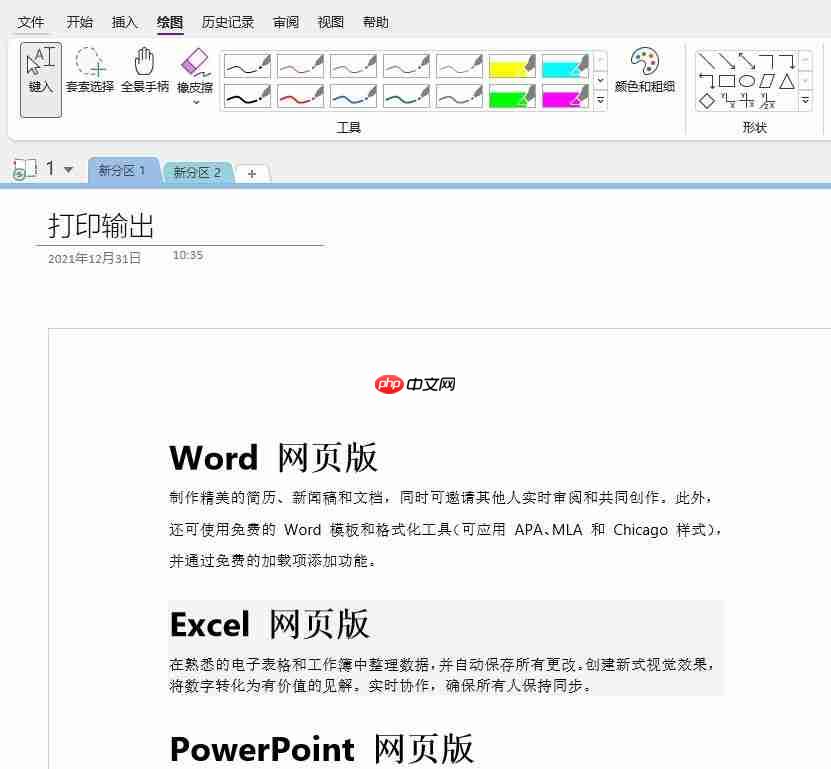Pick the thin black pen
The image size is (831, 769).
pos(247,66)
